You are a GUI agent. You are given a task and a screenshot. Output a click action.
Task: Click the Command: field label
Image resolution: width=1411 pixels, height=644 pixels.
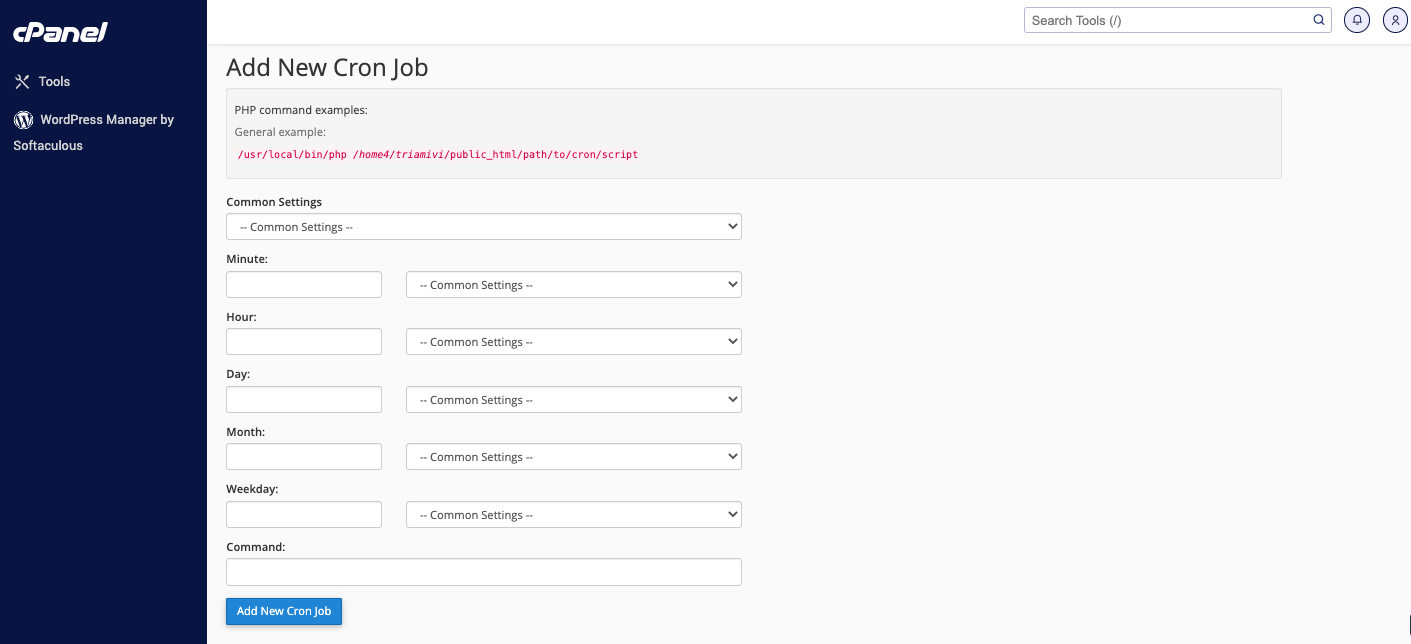(x=256, y=547)
